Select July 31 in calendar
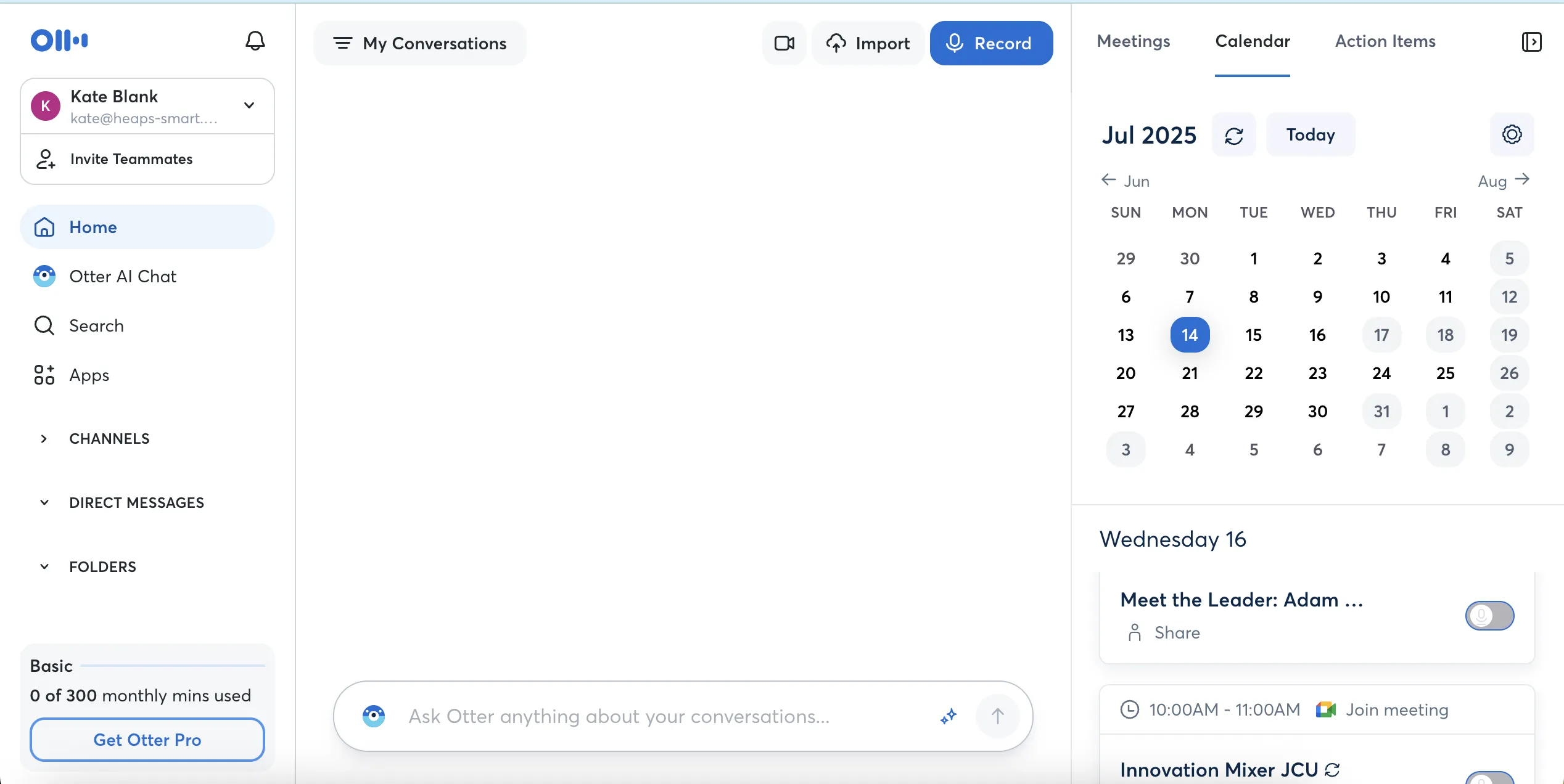Viewport: 1564px width, 784px height. click(1381, 411)
